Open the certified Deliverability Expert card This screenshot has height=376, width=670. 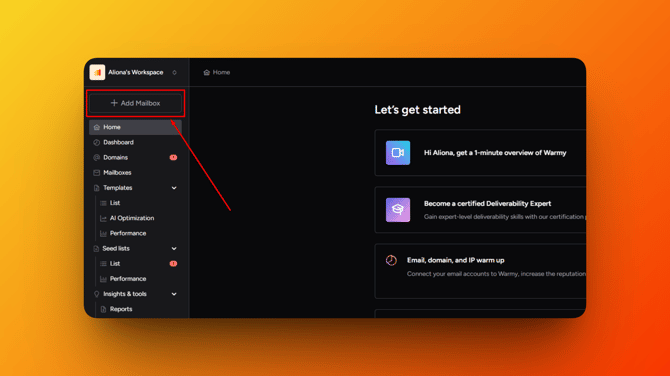[x=480, y=210]
